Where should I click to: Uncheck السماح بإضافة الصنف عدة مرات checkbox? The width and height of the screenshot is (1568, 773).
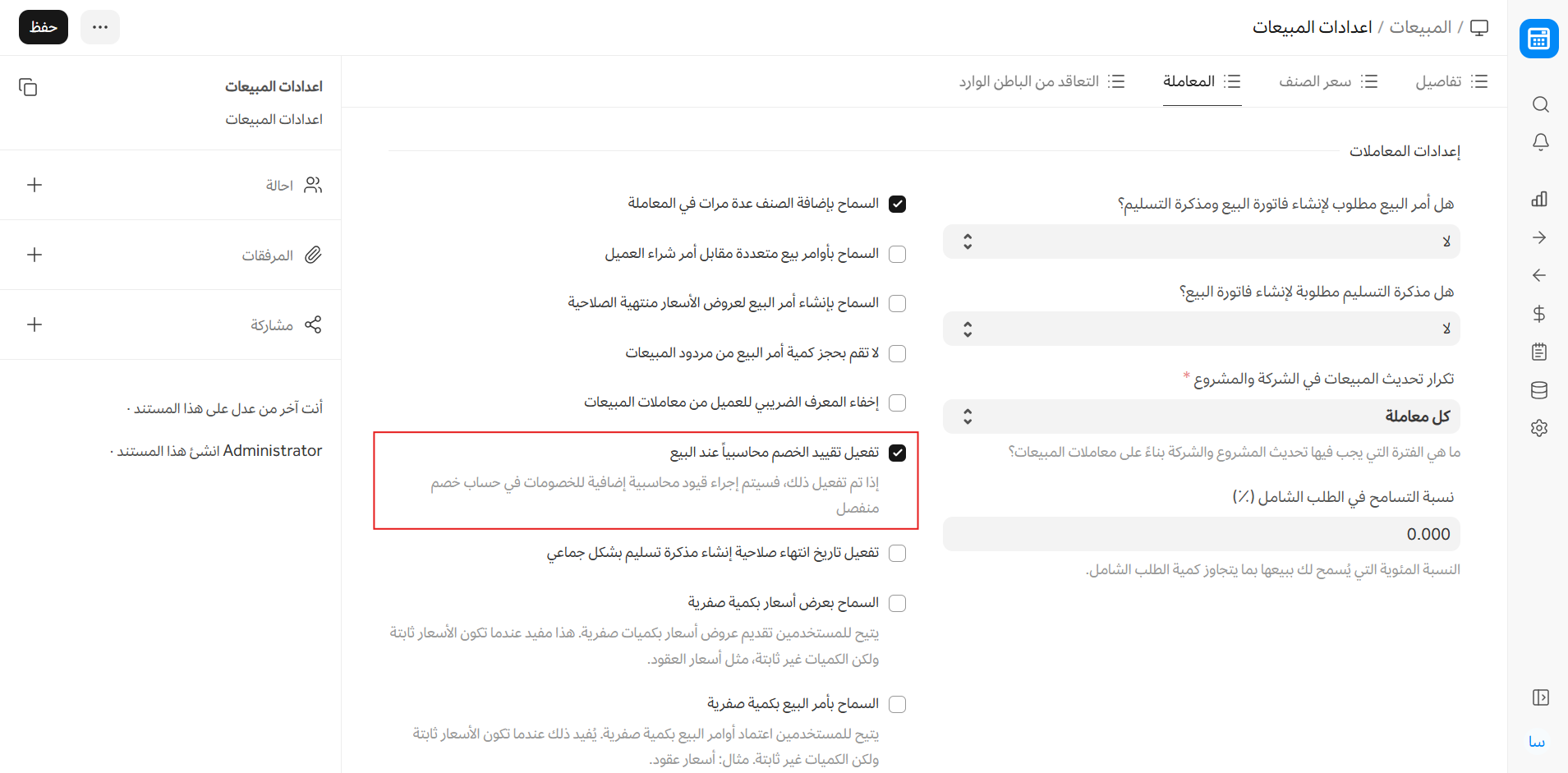(x=897, y=205)
